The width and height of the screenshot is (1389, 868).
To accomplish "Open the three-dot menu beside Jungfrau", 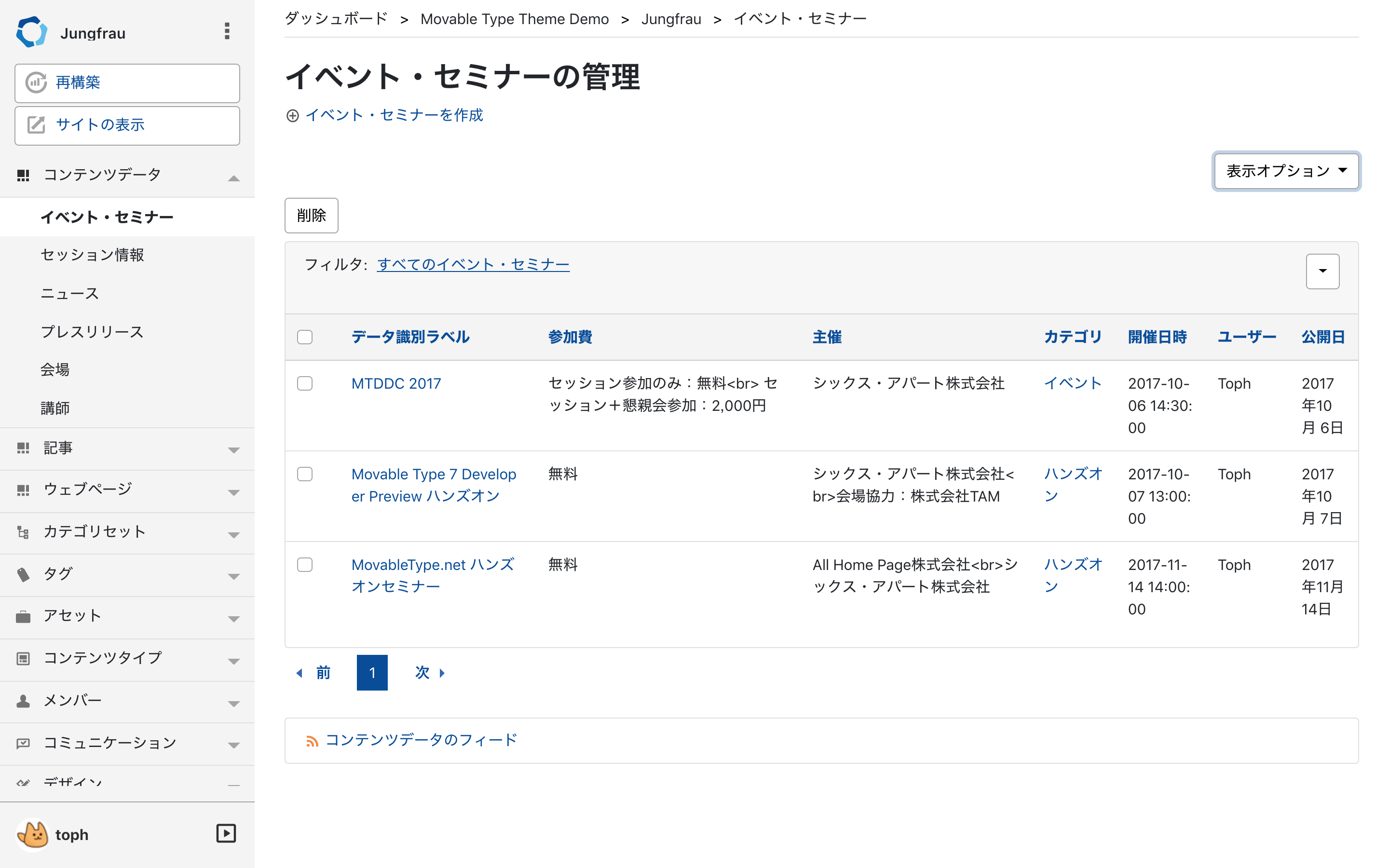I will (x=227, y=31).
